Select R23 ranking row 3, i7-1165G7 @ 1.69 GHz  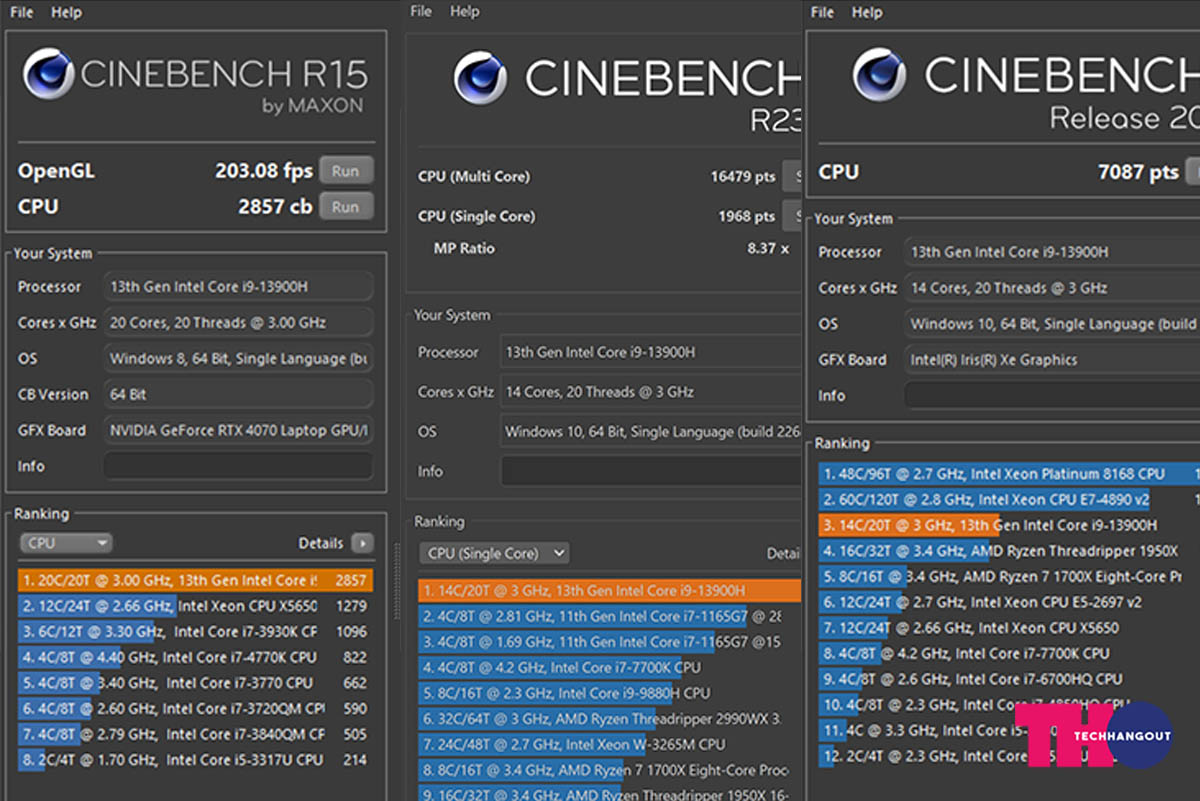(x=610, y=642)
